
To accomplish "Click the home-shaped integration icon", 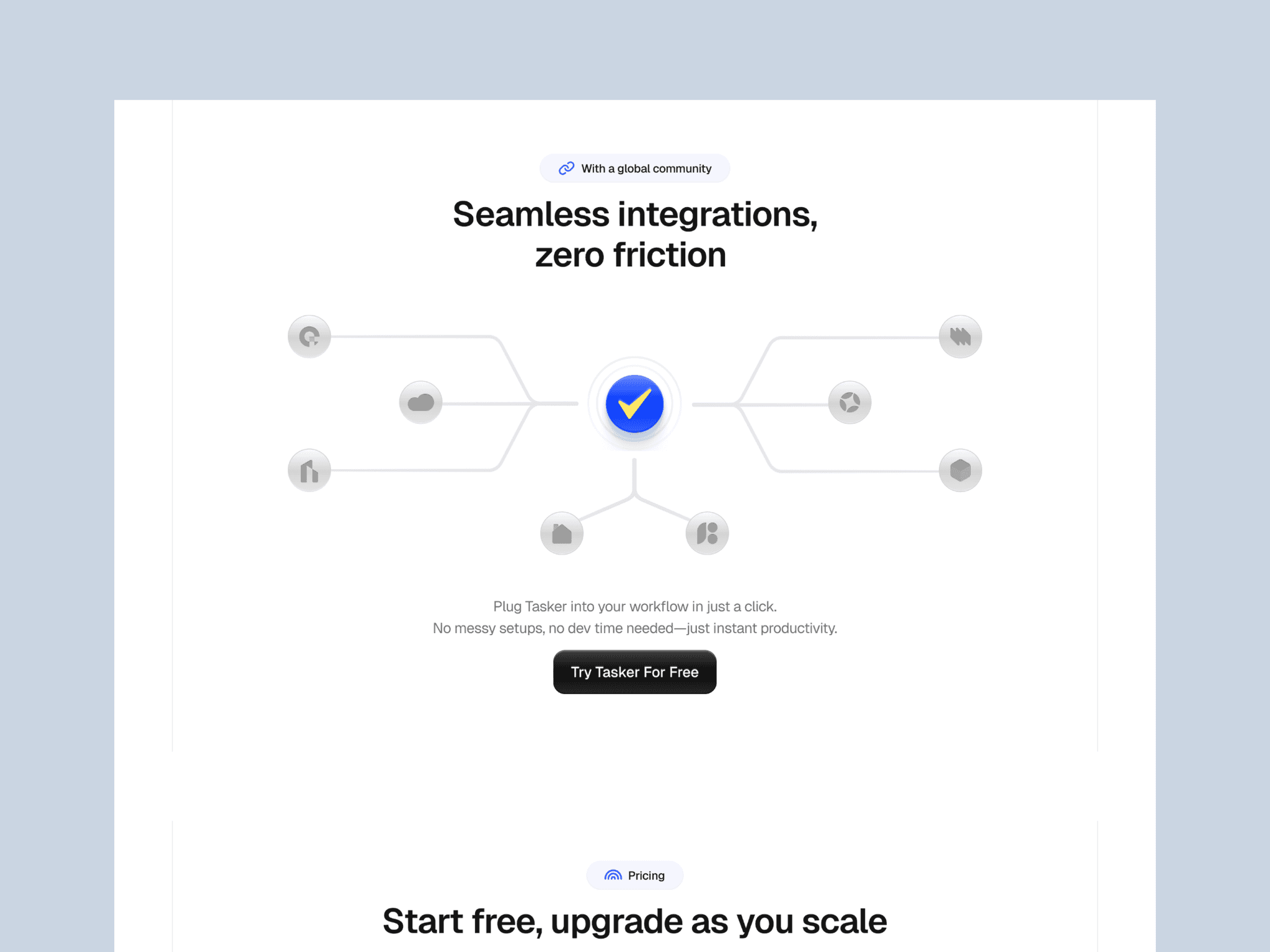I will click(562, 532).
